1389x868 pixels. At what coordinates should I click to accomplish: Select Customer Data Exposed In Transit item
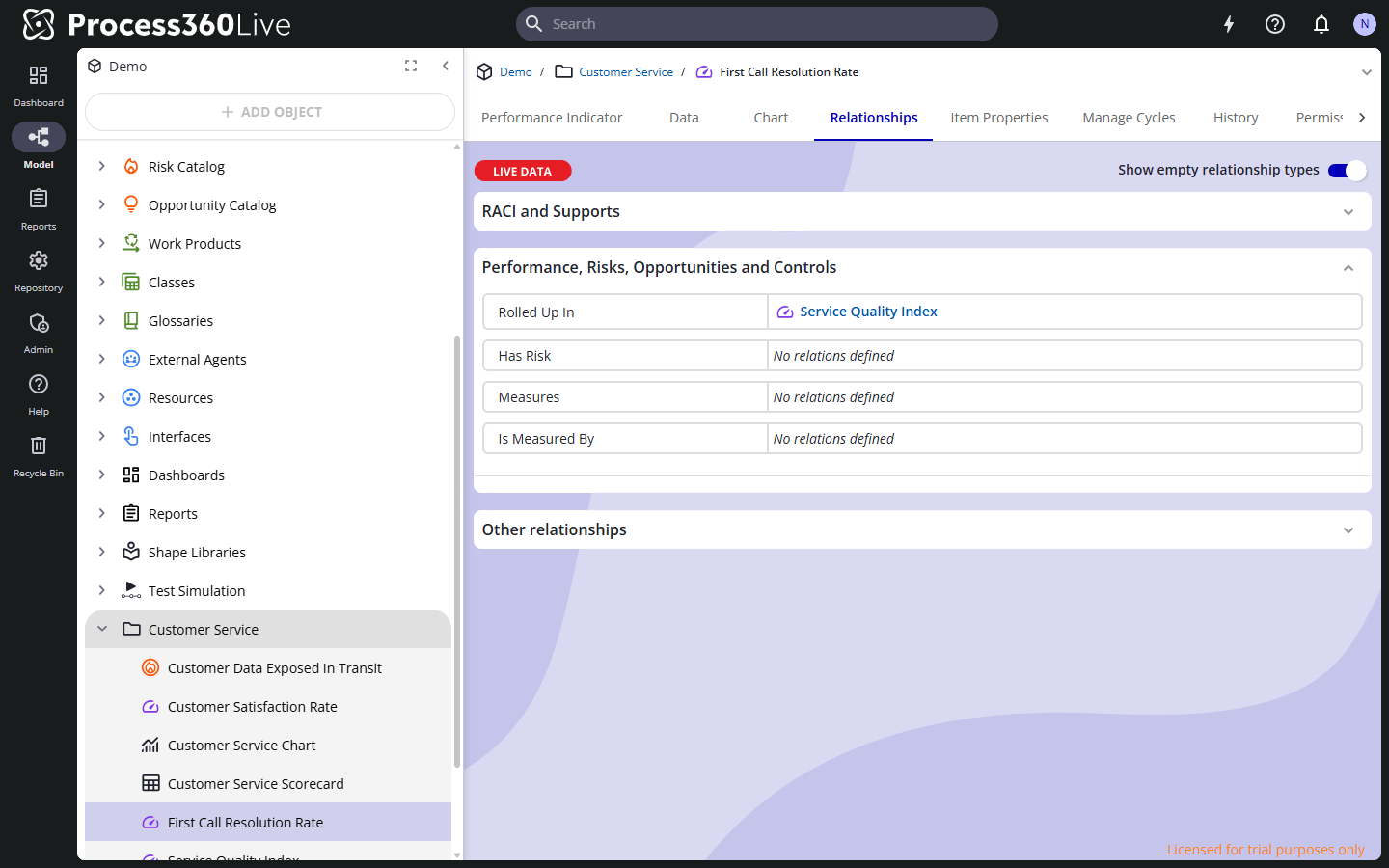coord(268,667)
